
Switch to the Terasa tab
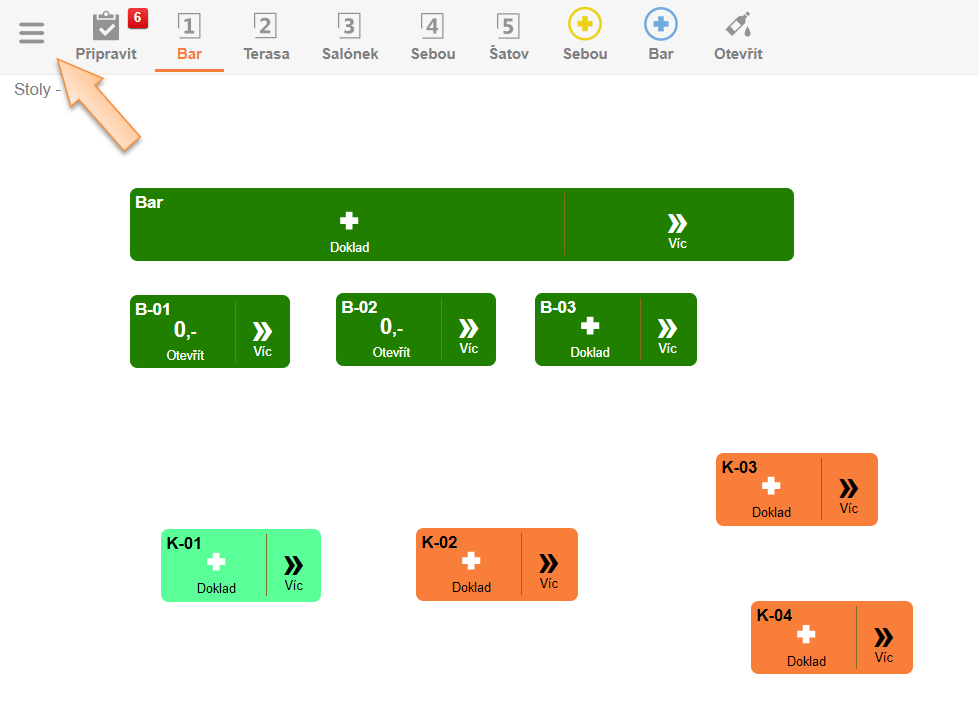point(266,36)
